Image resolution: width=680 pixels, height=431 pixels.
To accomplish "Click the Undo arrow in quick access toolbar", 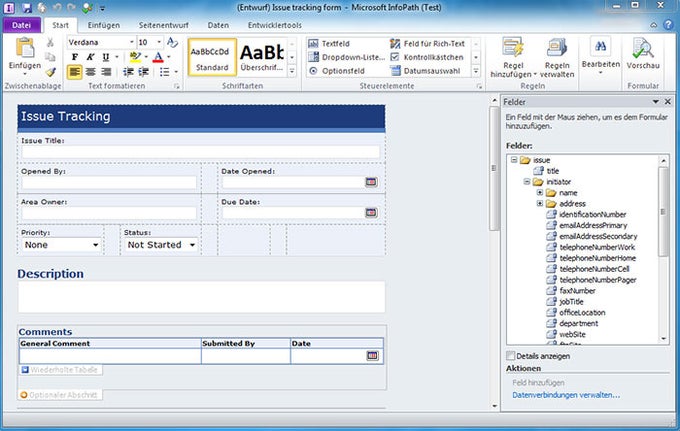I will coord(57,7).
